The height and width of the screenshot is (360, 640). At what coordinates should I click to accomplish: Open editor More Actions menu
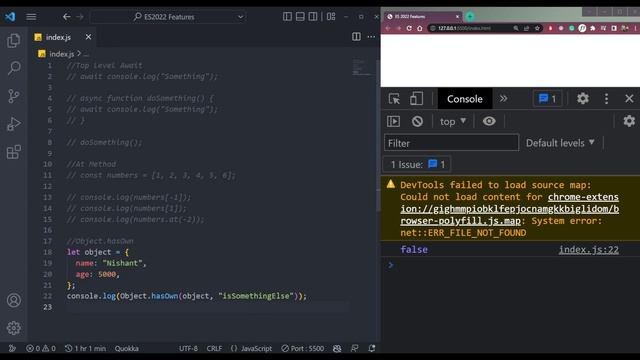tap(371, 37)
